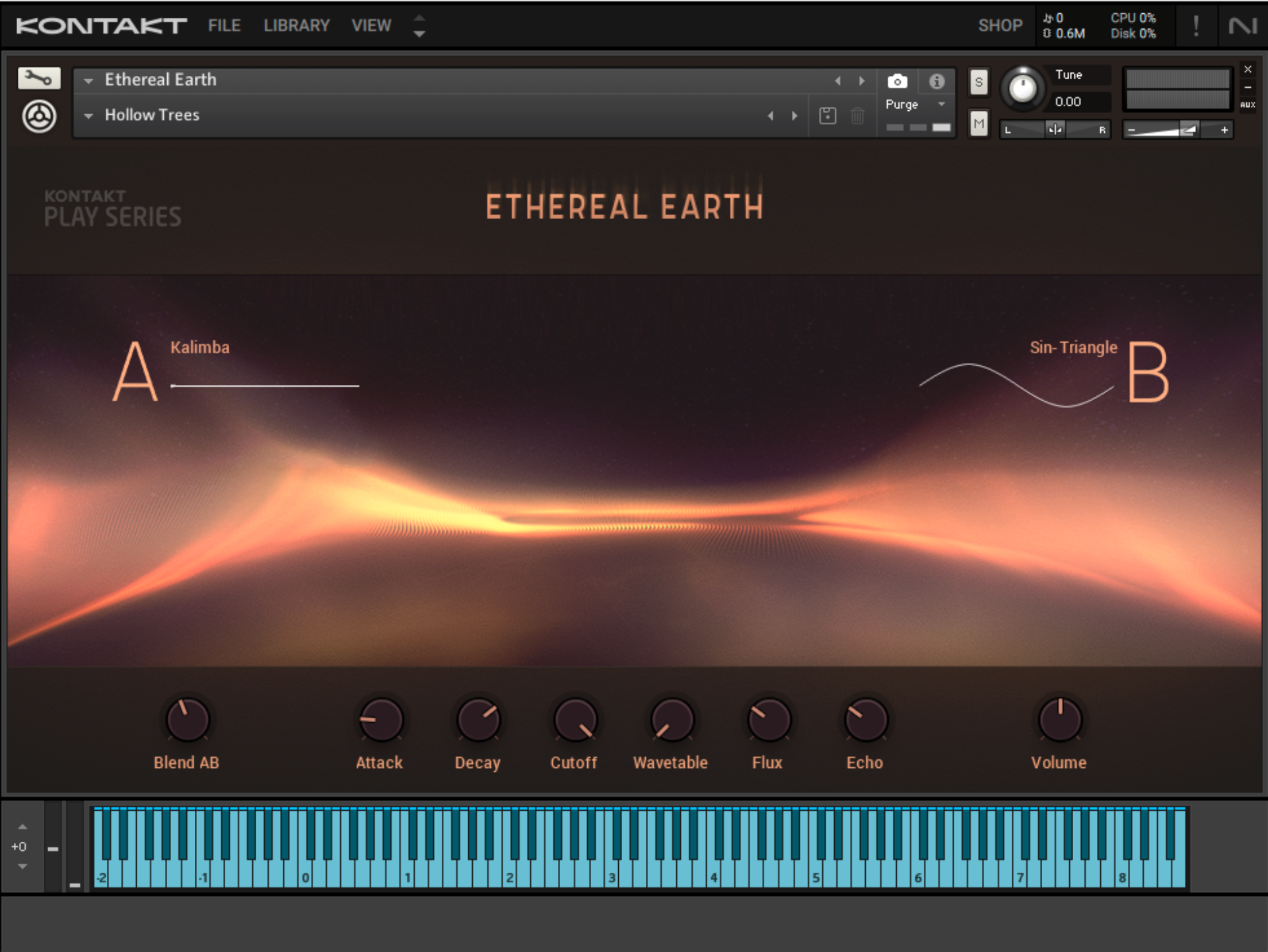Open the wrench edit-instrument icon
This screenshot has height=952, width=1268.
[x=38, y=79]
